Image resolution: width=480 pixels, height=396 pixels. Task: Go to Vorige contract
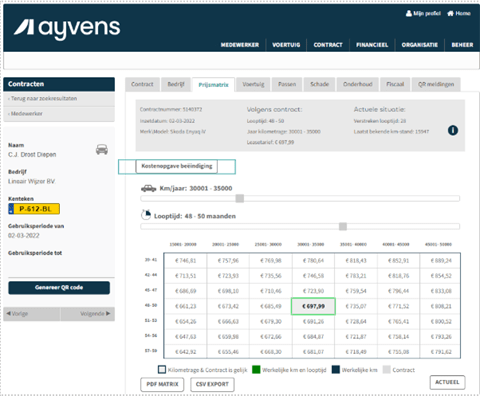pyautogui.click(x=32, y=314)
